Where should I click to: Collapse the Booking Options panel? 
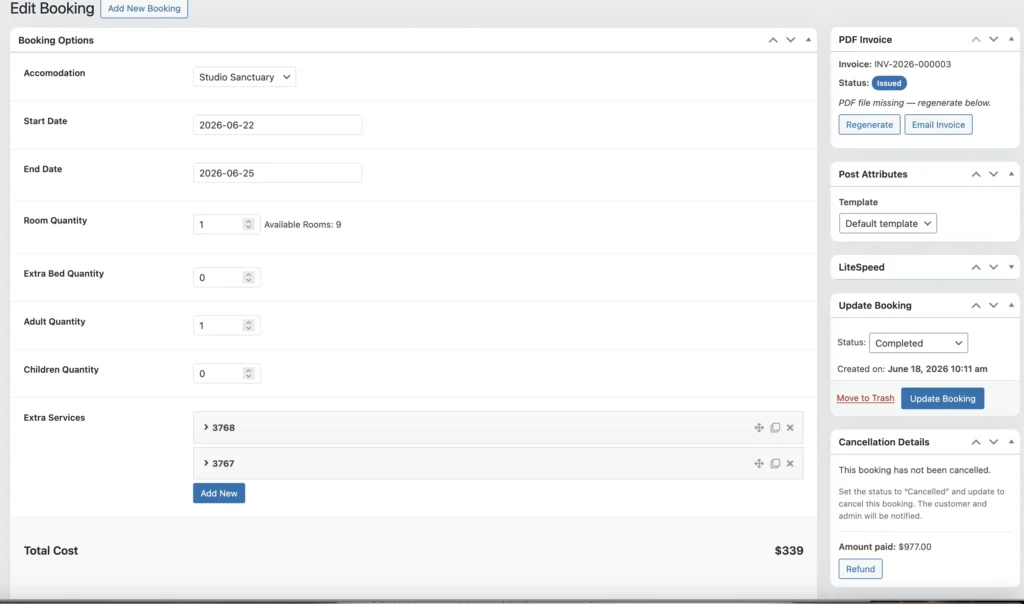(x=808, y=40)
